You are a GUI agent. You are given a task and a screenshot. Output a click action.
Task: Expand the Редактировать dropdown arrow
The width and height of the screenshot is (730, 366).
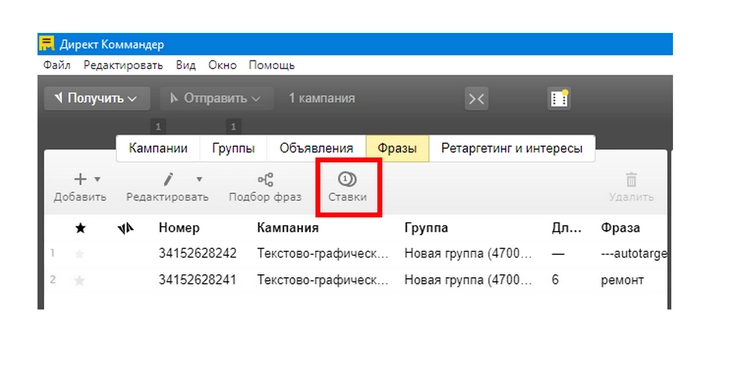point(199,179)
